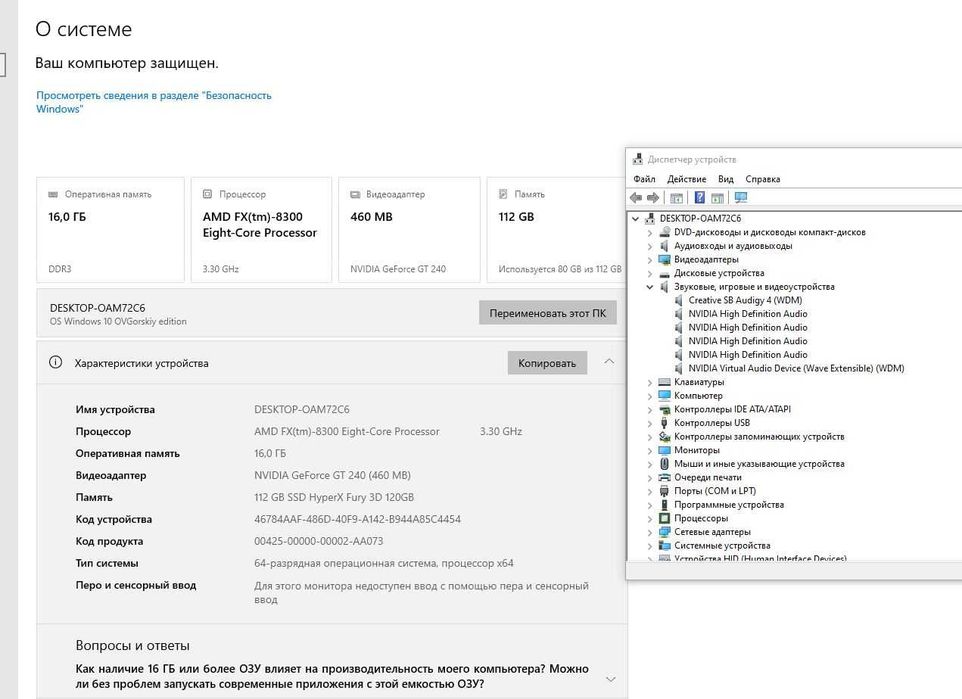Viewport: 962px width, 699px height.
Task: Click the Контроллеры USB plug icon
Action: 664,423
